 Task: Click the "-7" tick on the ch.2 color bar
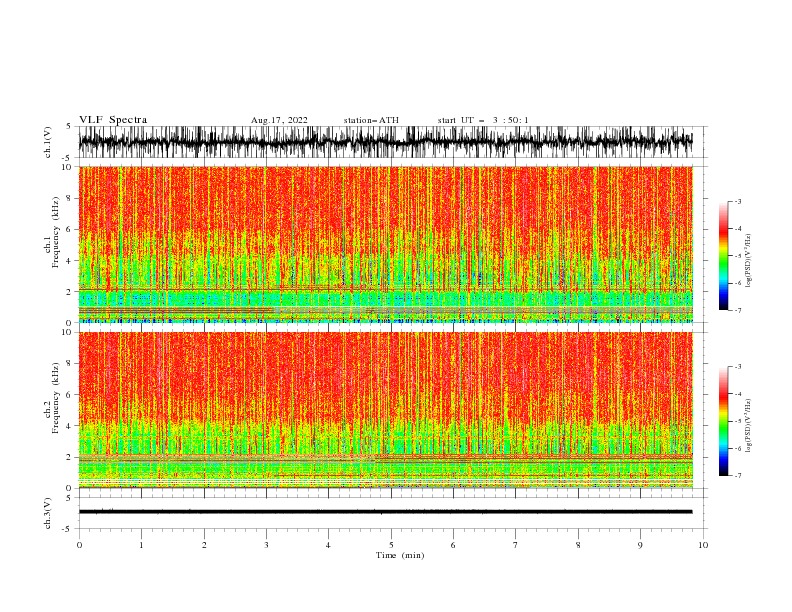737,475
